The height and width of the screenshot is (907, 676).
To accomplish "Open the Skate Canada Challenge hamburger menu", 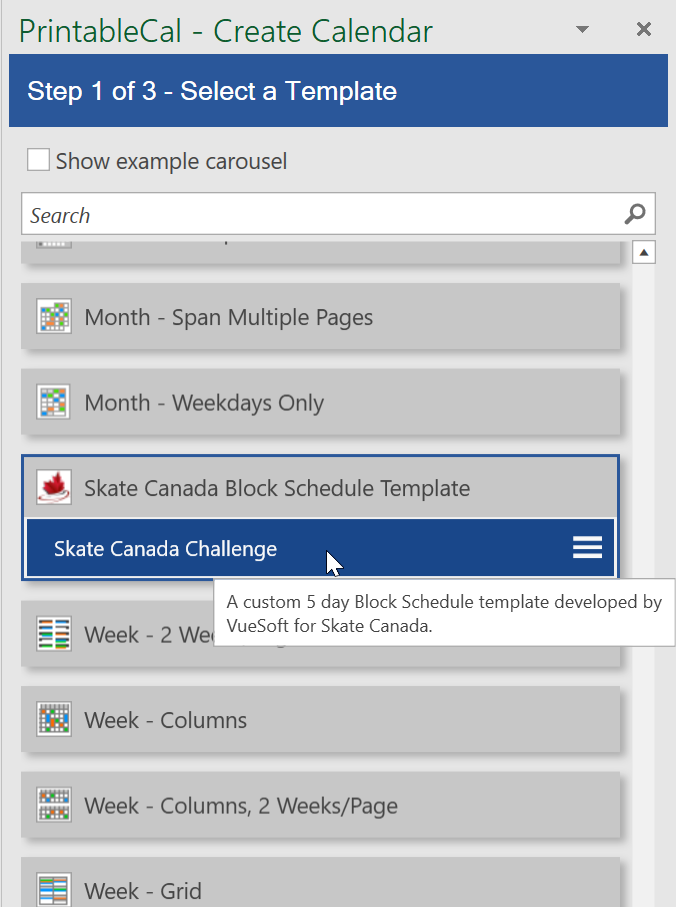I will pyautogui.click(x=587, y=547).
